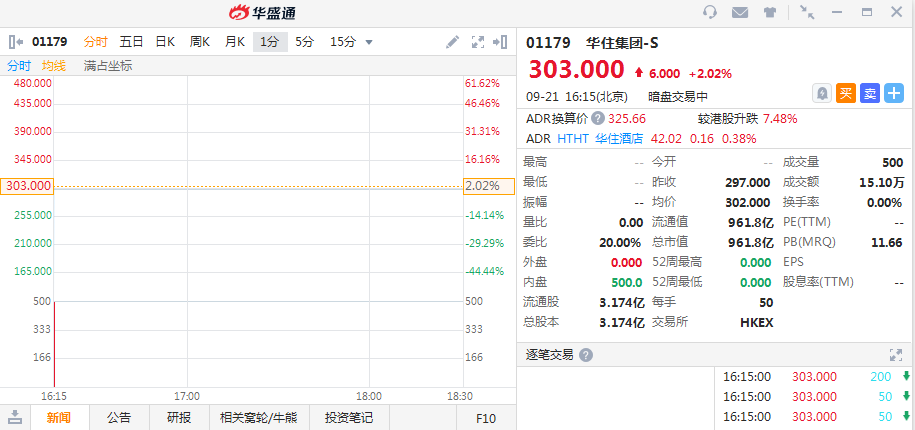Switch to 周K weekly candlestick

click(200, 42)
